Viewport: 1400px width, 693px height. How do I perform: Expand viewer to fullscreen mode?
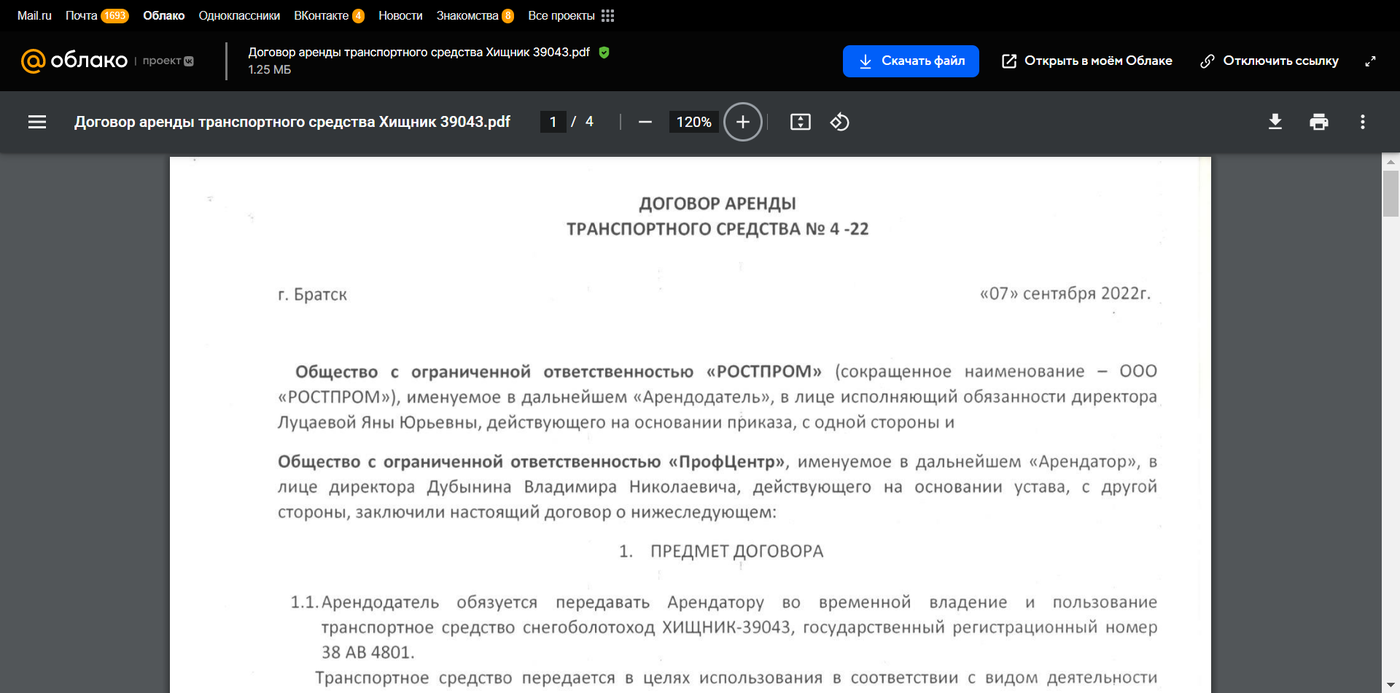pos(1370,61)
